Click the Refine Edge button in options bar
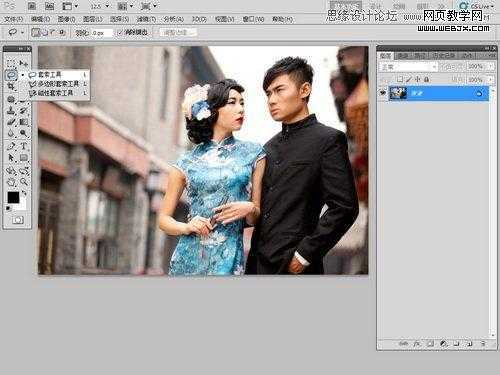This screenshot has height=375, width=500. 178,32
